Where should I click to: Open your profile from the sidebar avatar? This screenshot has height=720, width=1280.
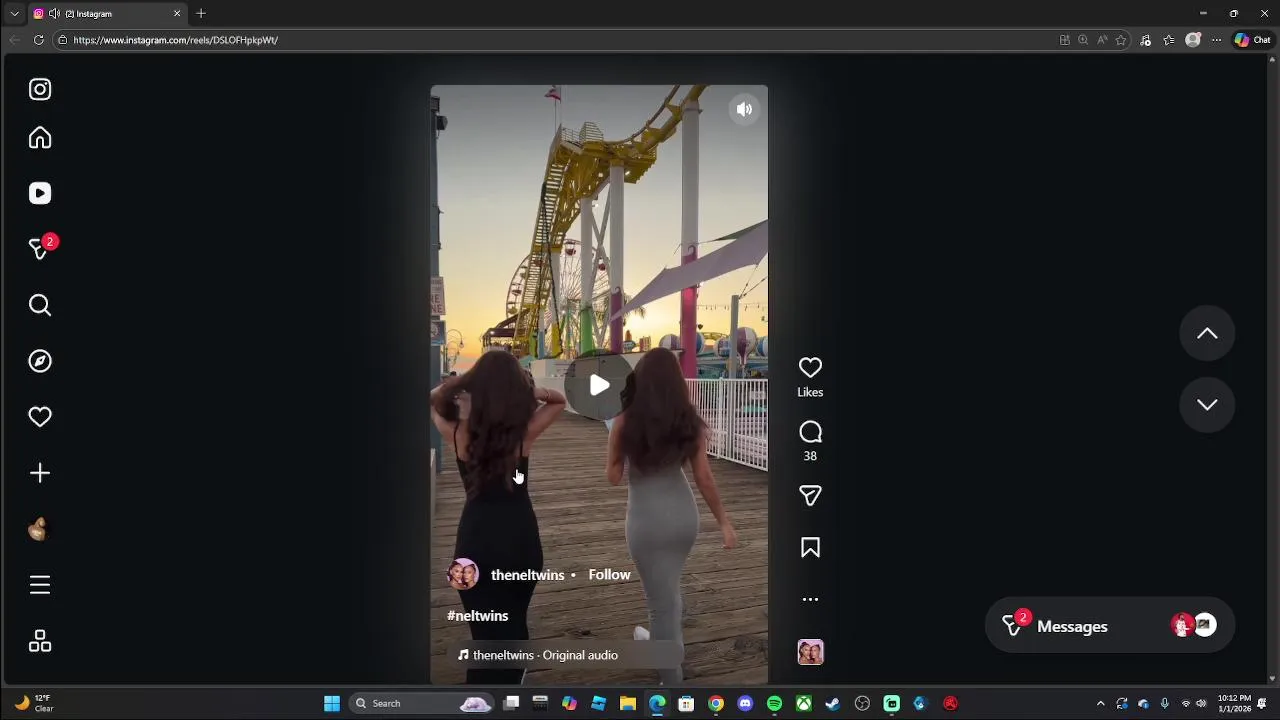click(40, 529)
